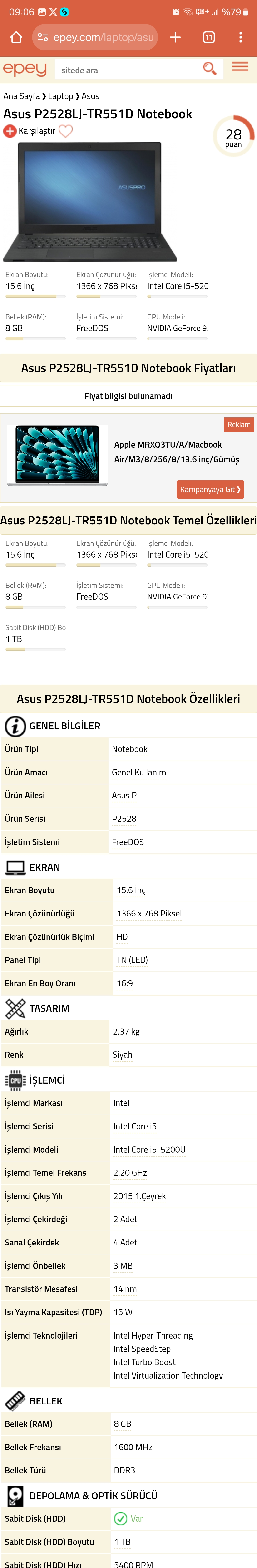The image size is (257, 1568).
Task: Tap the Asus notebook product image
Action: coord(90,201)
